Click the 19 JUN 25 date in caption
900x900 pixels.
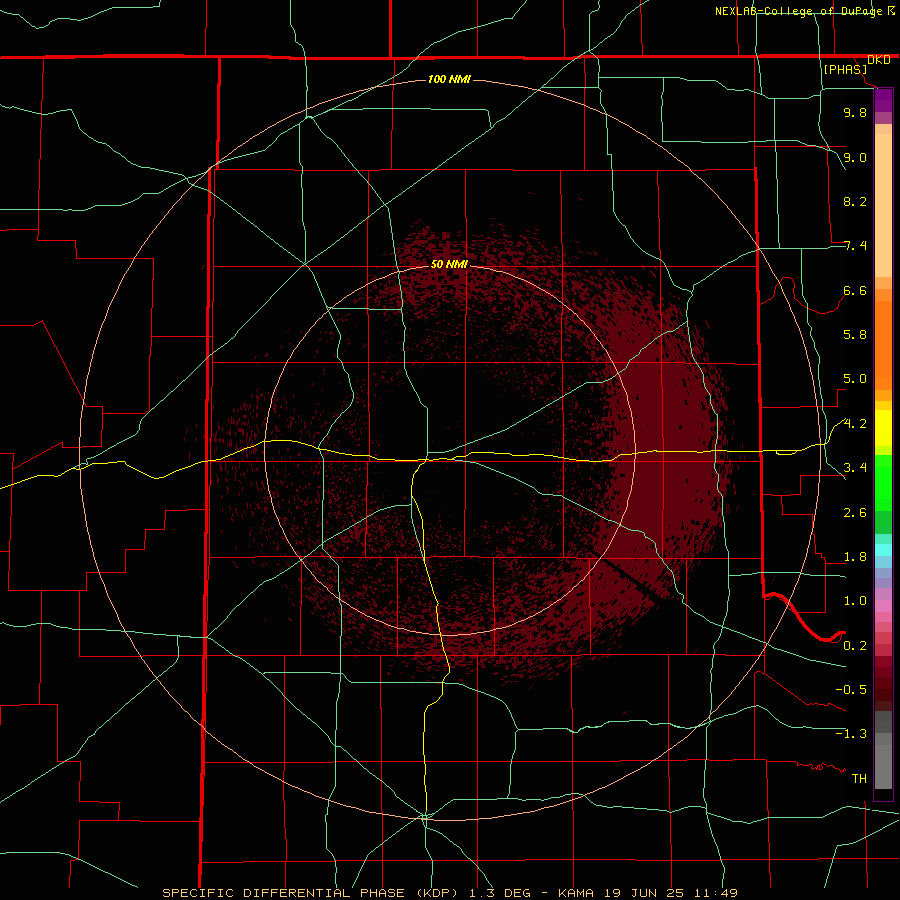pyautogui.click(x=645, y=893)
